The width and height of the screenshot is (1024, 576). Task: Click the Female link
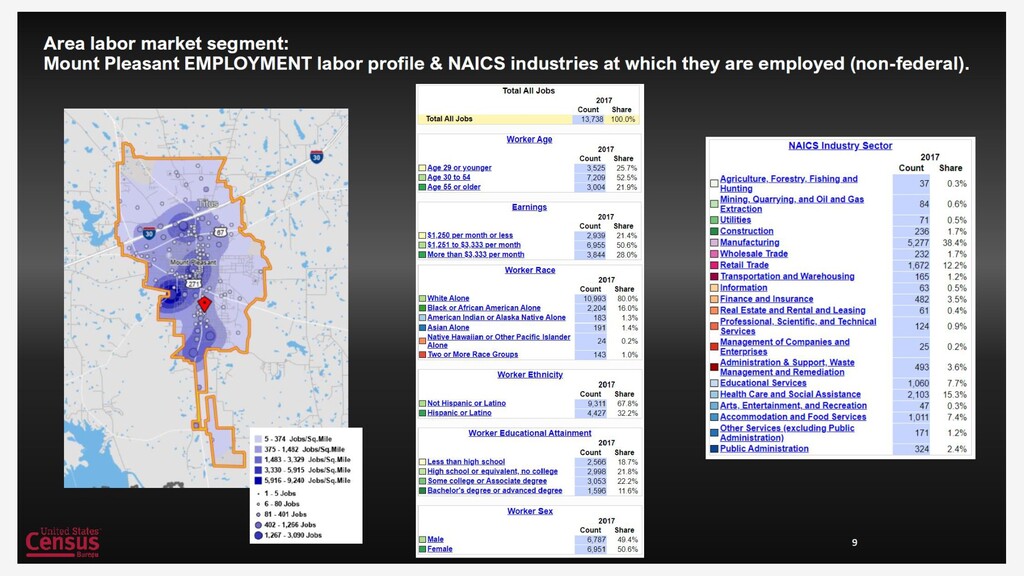(440, 549)
